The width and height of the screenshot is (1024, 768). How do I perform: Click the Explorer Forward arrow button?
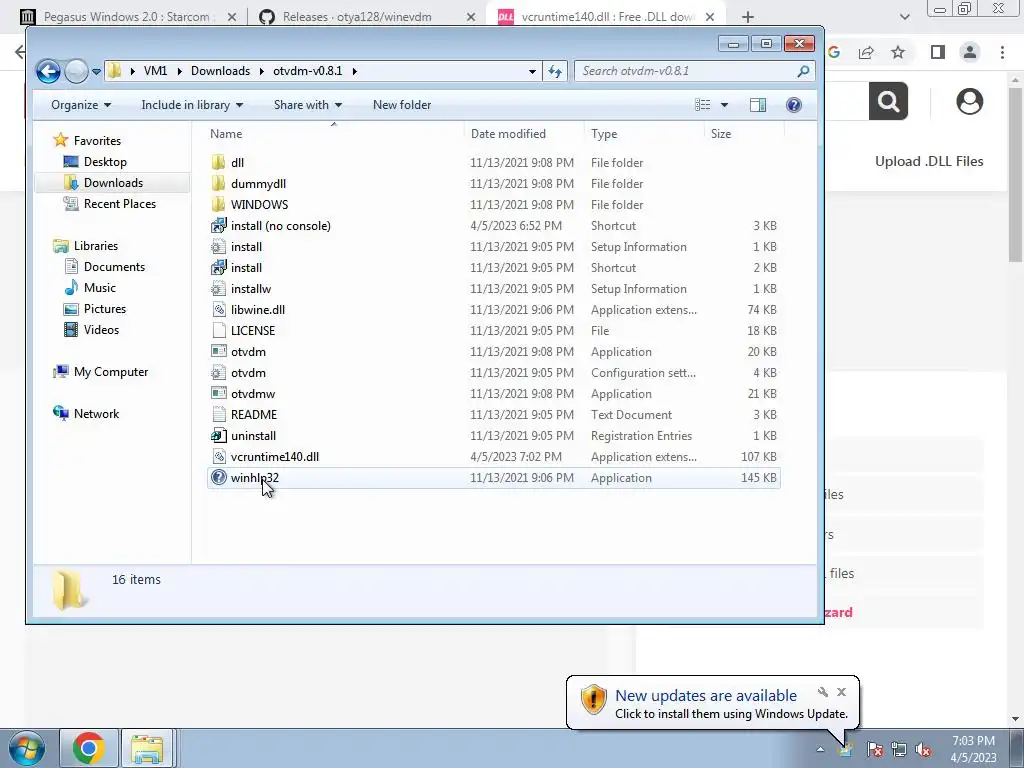pos(76,71)
